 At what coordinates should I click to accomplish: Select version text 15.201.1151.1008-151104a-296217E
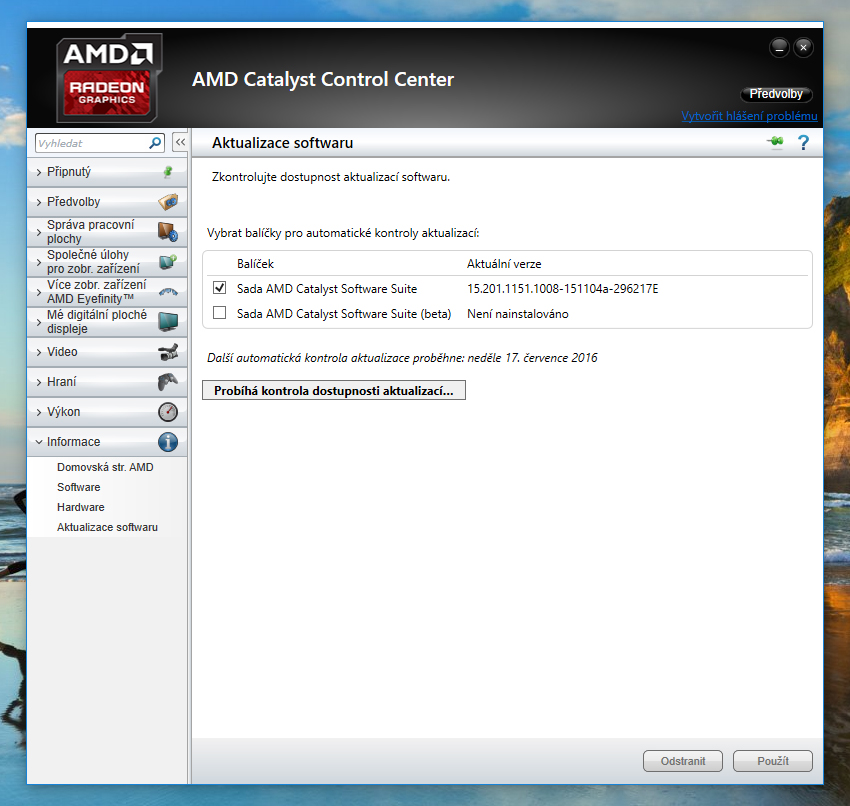563,288
